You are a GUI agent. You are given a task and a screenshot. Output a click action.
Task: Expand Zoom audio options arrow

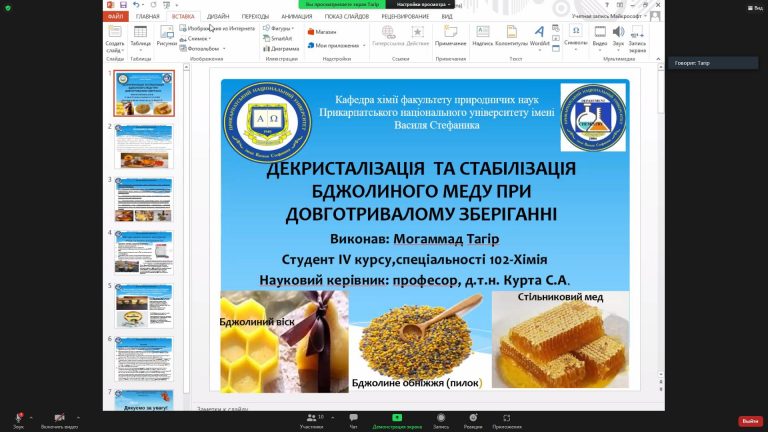(31, 418)
